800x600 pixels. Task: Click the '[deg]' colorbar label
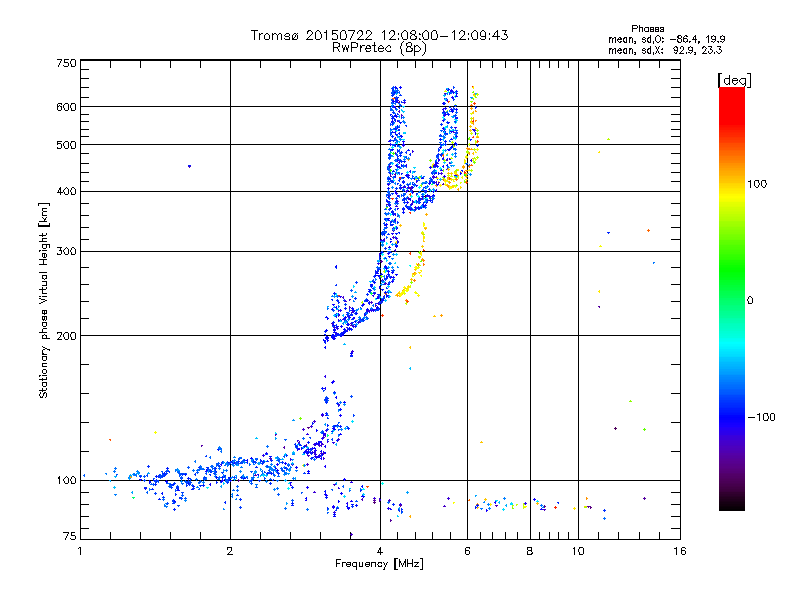734,80
